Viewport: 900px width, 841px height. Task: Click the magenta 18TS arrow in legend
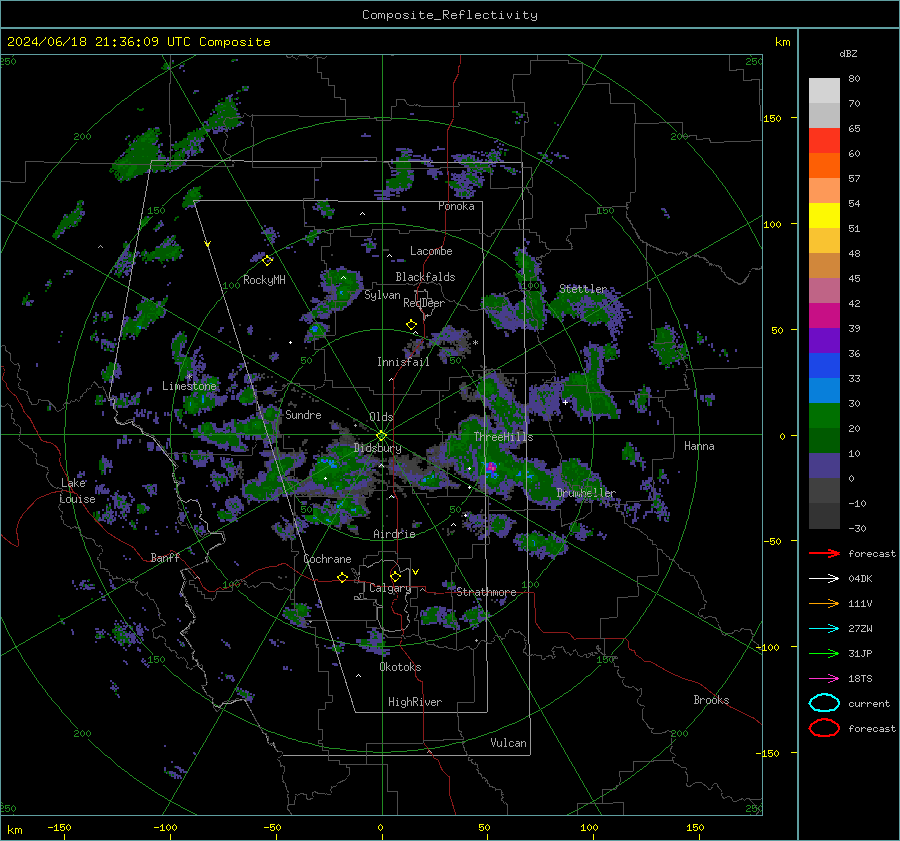coord(824,679)
